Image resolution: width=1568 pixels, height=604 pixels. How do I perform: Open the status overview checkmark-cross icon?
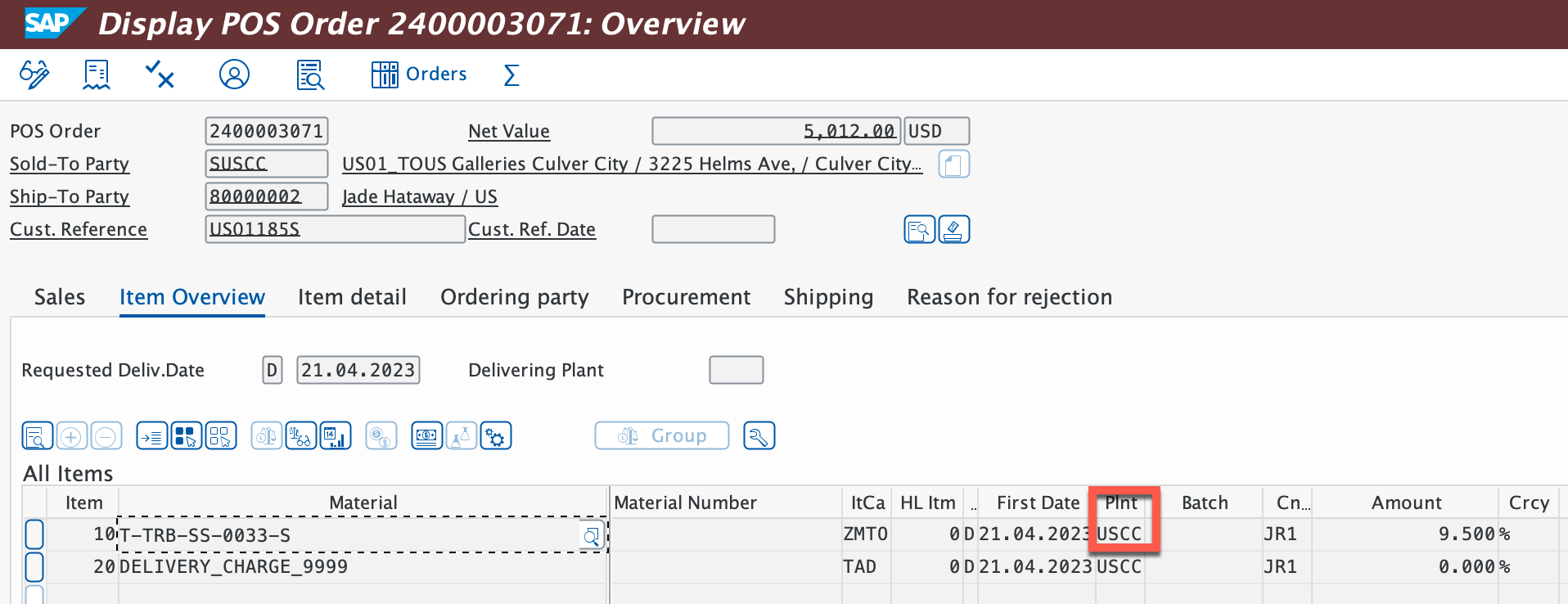click(x=160, y=74)
